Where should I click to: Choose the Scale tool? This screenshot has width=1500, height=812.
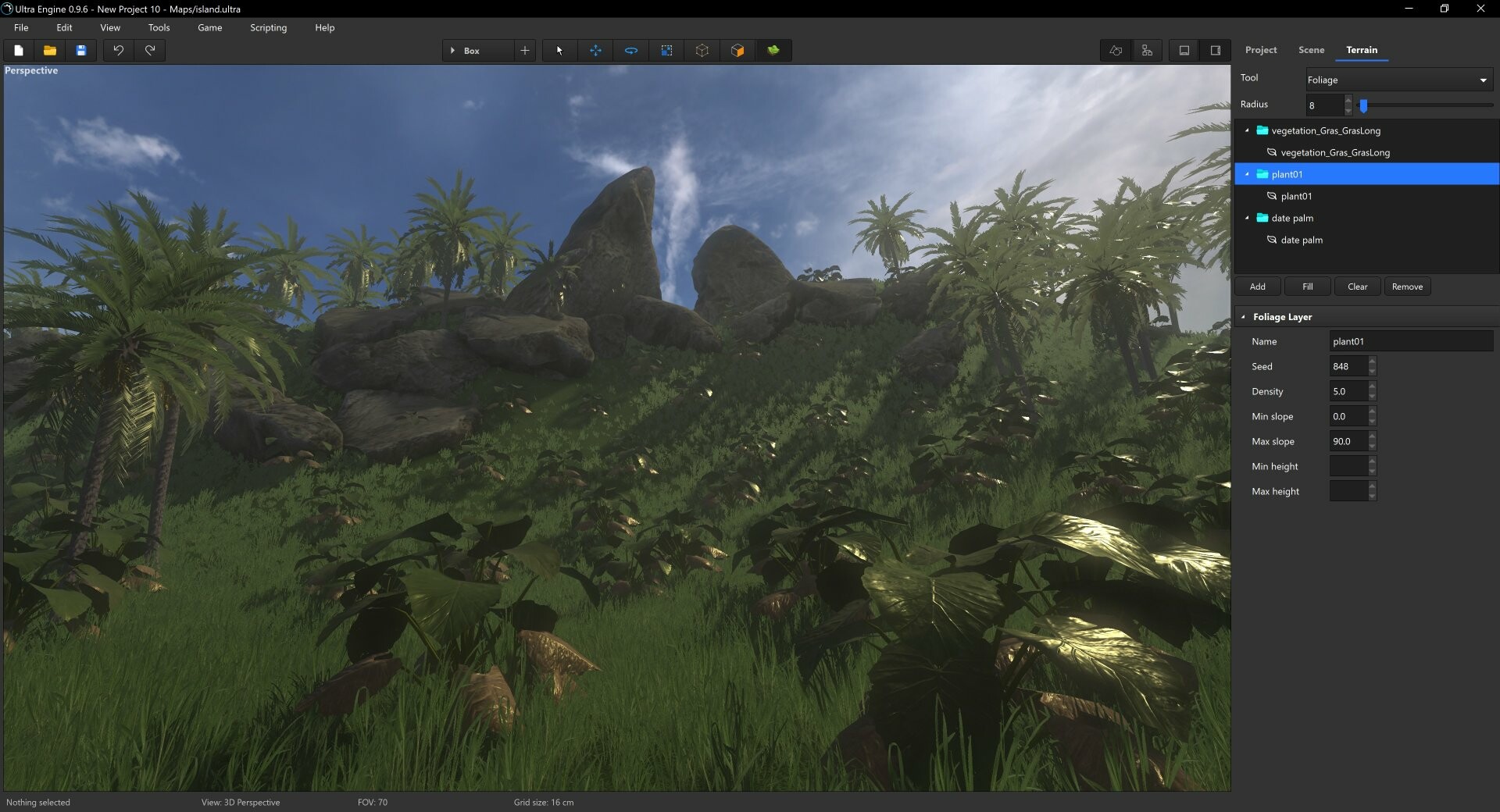(x=666, y=51)
